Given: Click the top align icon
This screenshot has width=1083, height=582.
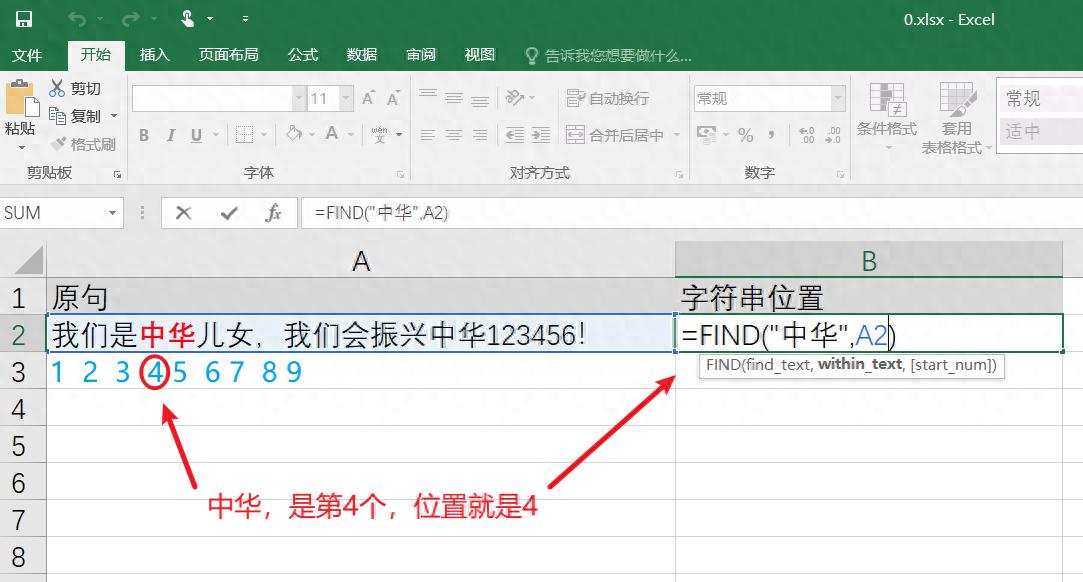Looking at the screenshot, I should pos(428,96).
